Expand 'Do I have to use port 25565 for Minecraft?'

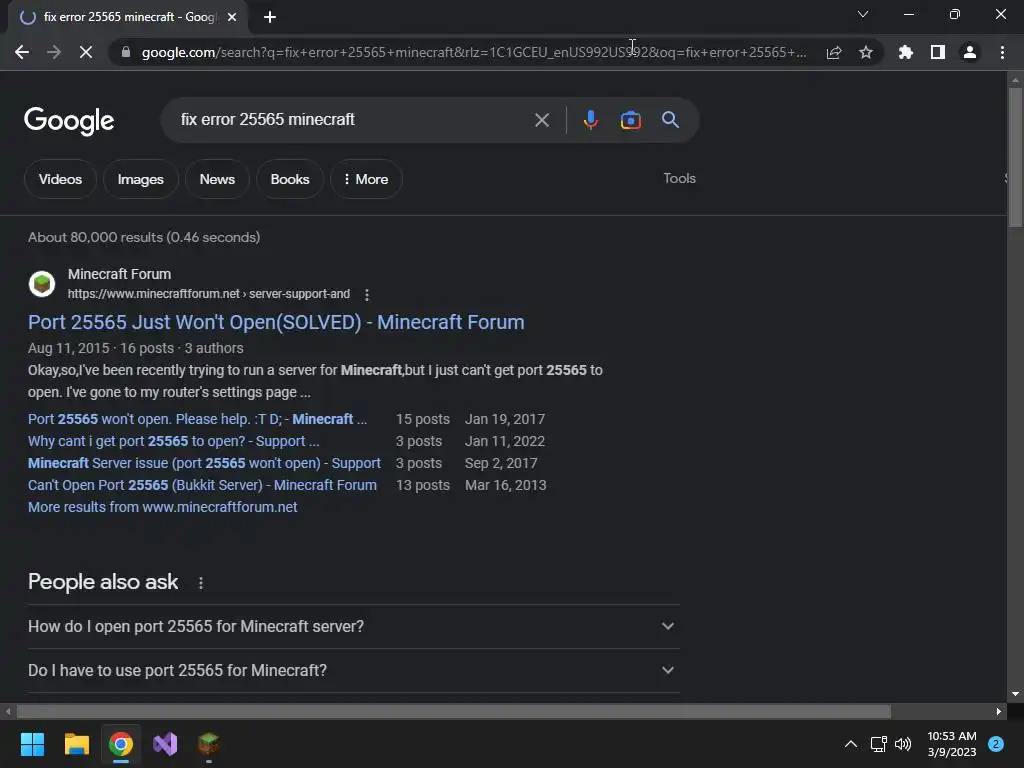[x=353, y=670]
